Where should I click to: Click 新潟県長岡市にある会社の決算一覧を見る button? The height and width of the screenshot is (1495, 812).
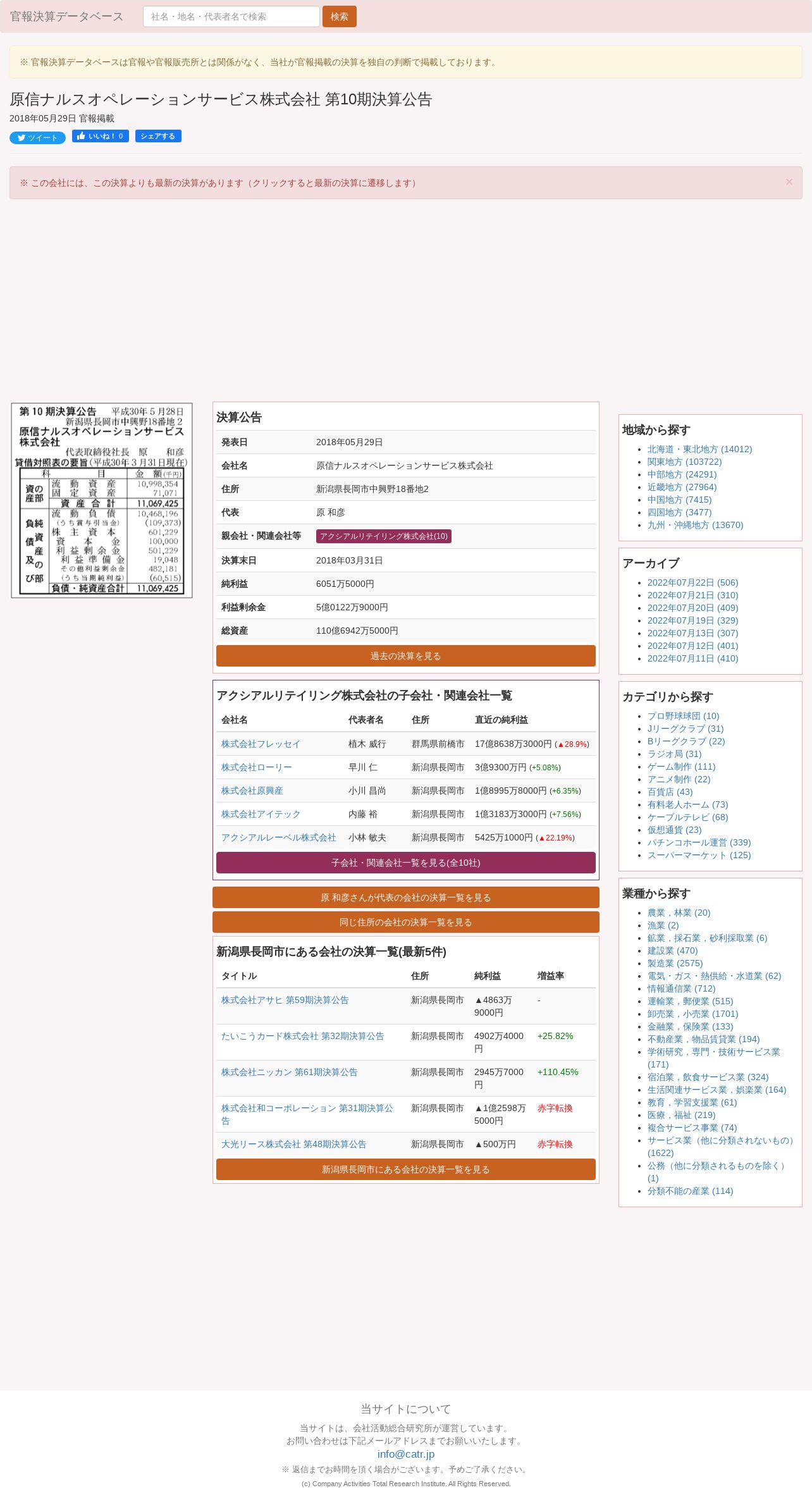405,1169
